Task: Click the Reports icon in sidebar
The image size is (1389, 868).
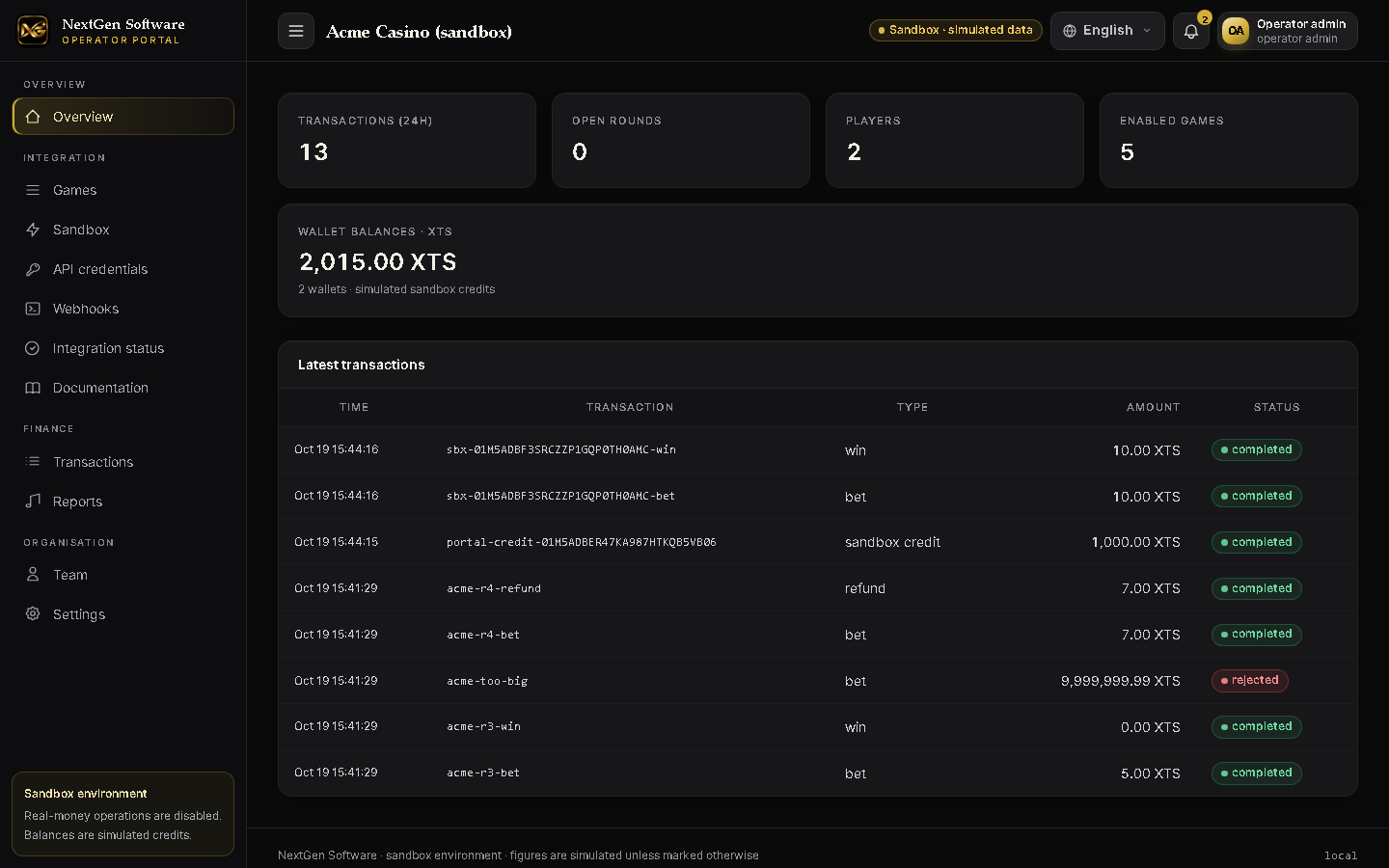Action: pyautogui.click(x=33, y=502)
